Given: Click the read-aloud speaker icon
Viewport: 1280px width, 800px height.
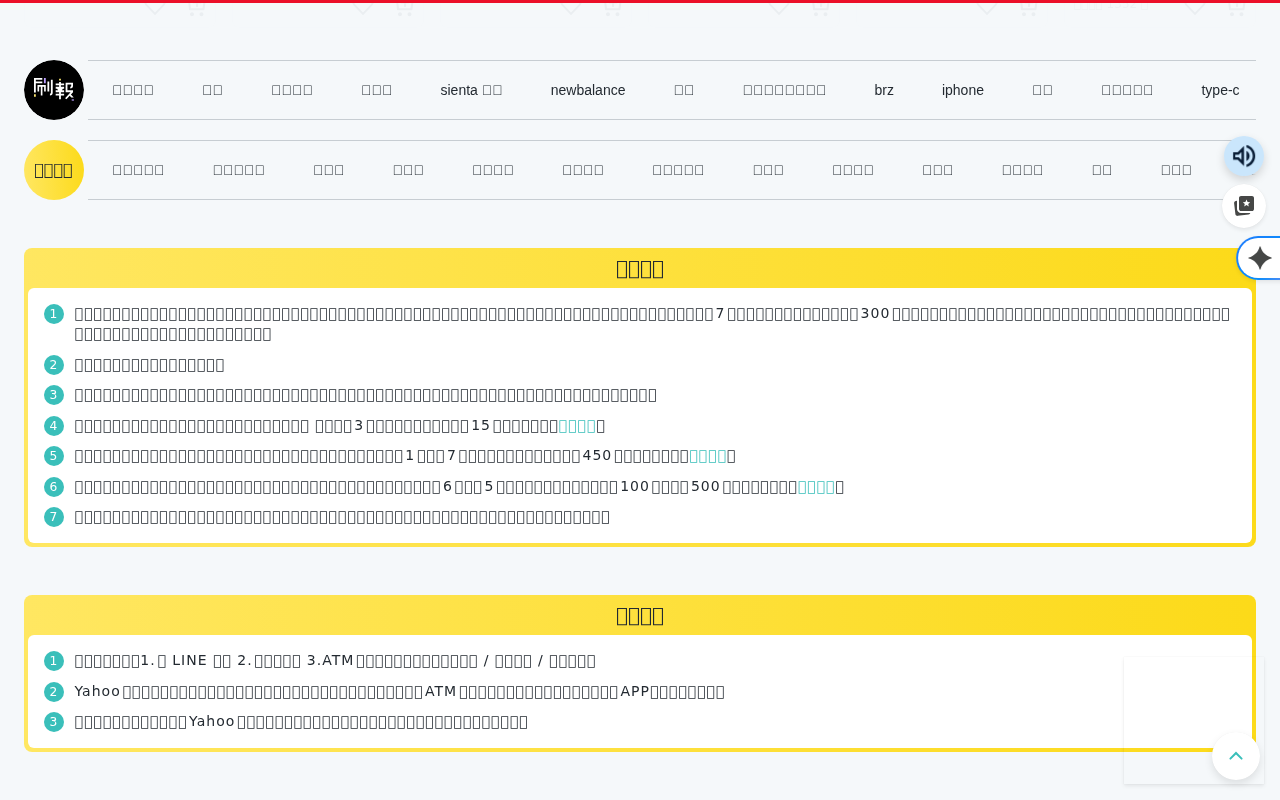Looking at the screenshot, I should 1244,156.
